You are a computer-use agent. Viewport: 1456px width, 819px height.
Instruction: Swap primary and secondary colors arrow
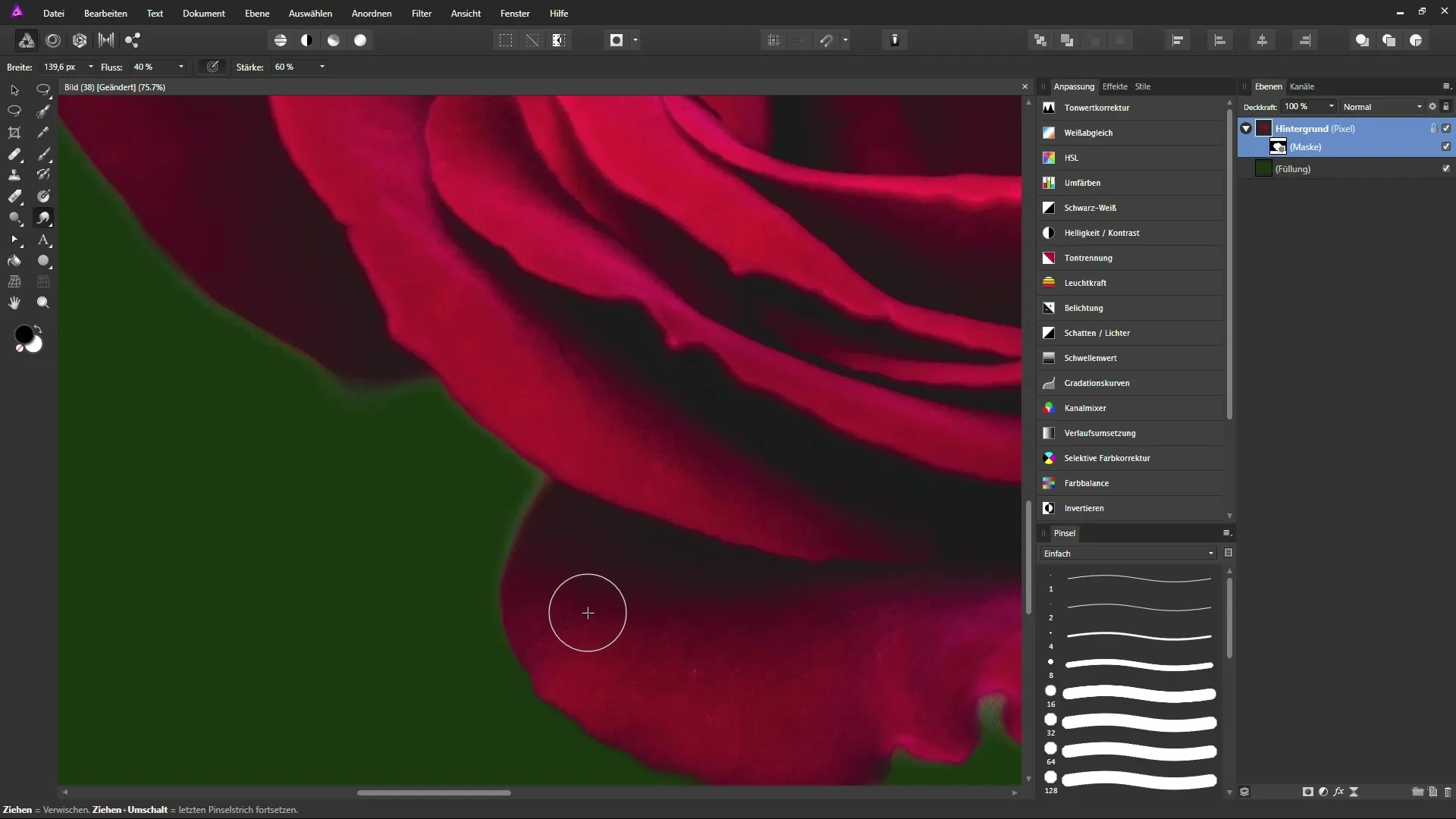point(38,329)
